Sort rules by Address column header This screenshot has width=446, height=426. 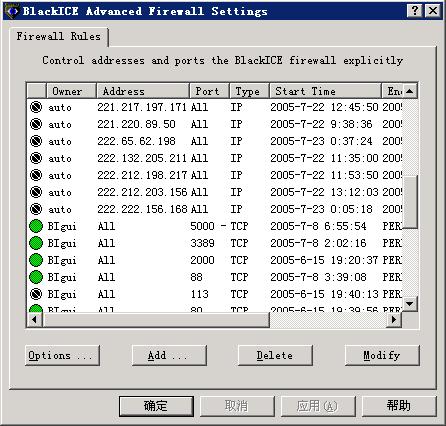pyautogui.click(x=143, y=91)
